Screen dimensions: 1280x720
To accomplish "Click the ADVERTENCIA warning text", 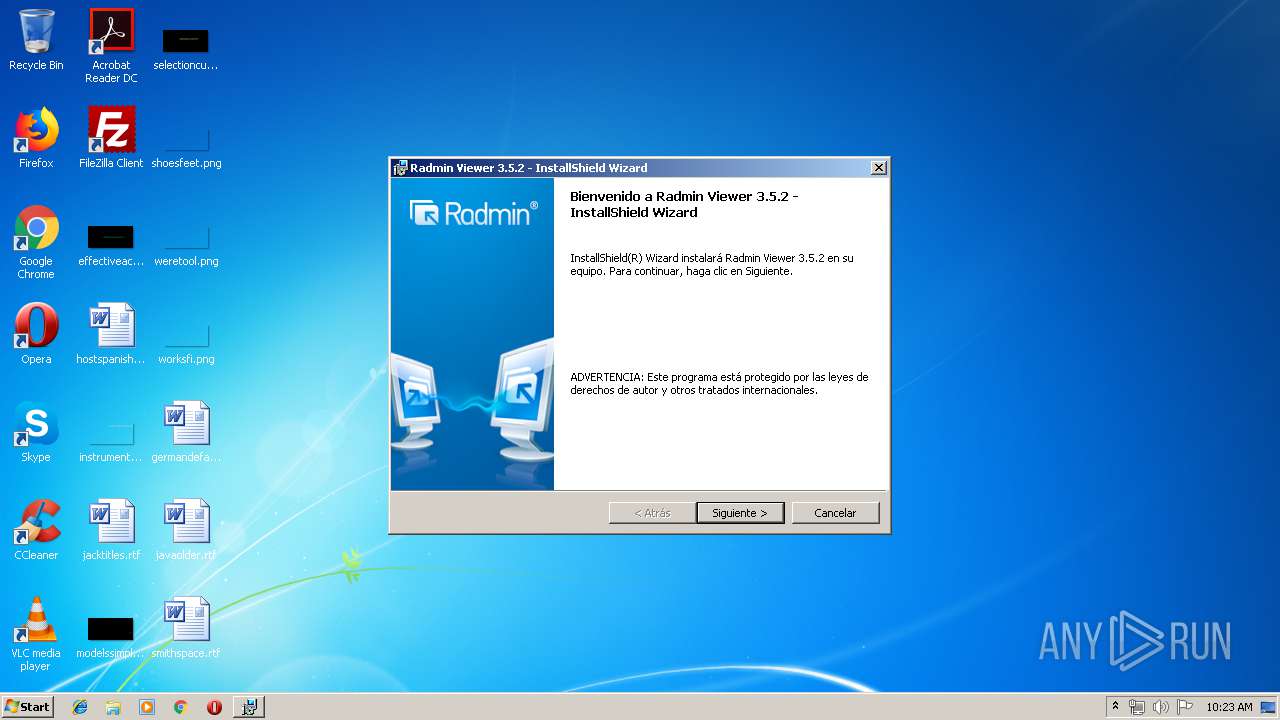I will (719, 383).
